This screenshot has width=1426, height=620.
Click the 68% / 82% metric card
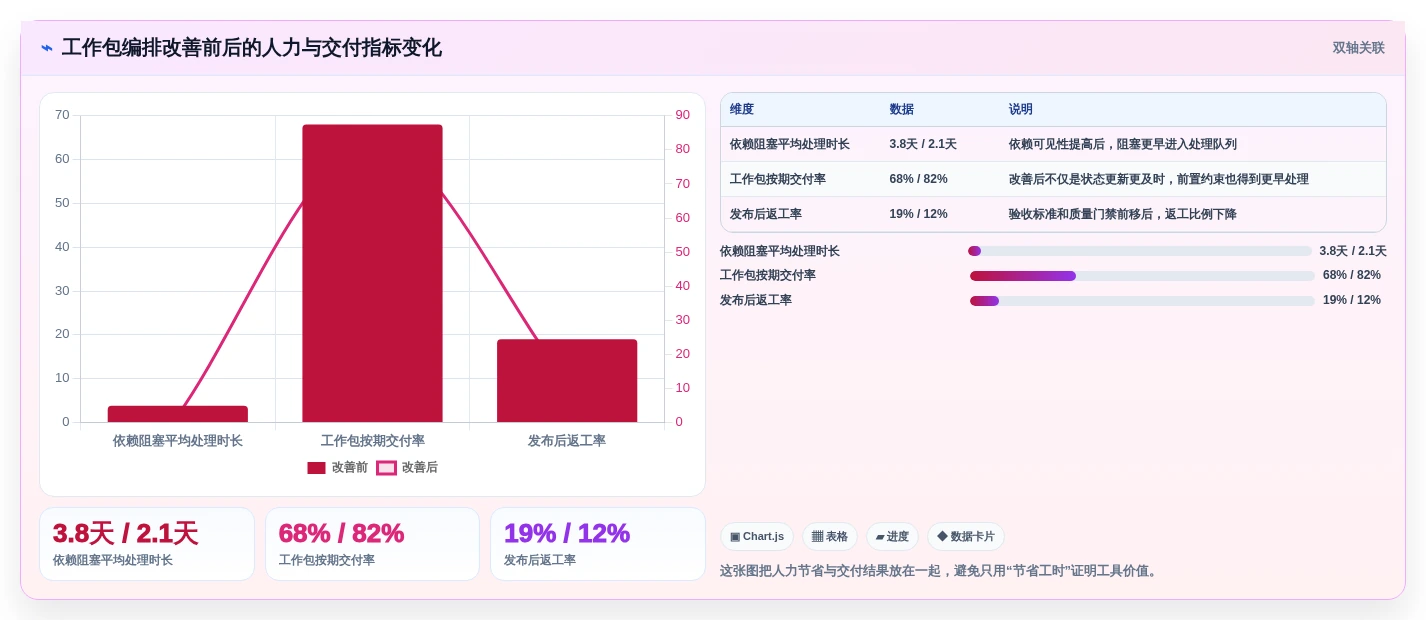pyautogui.click(x=372, y=544)
